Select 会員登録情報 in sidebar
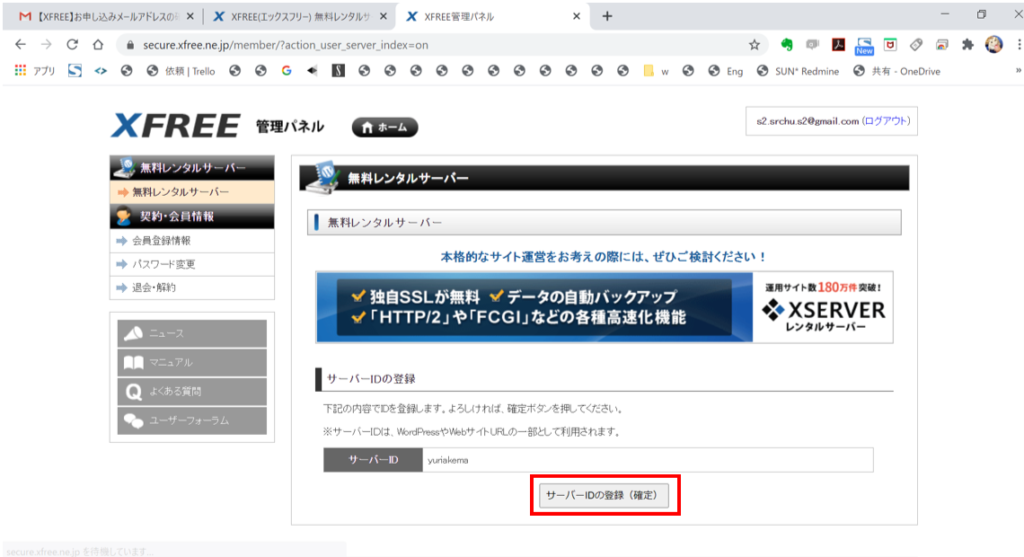This screenshot has width=1024, height=557. coord(161,241)
